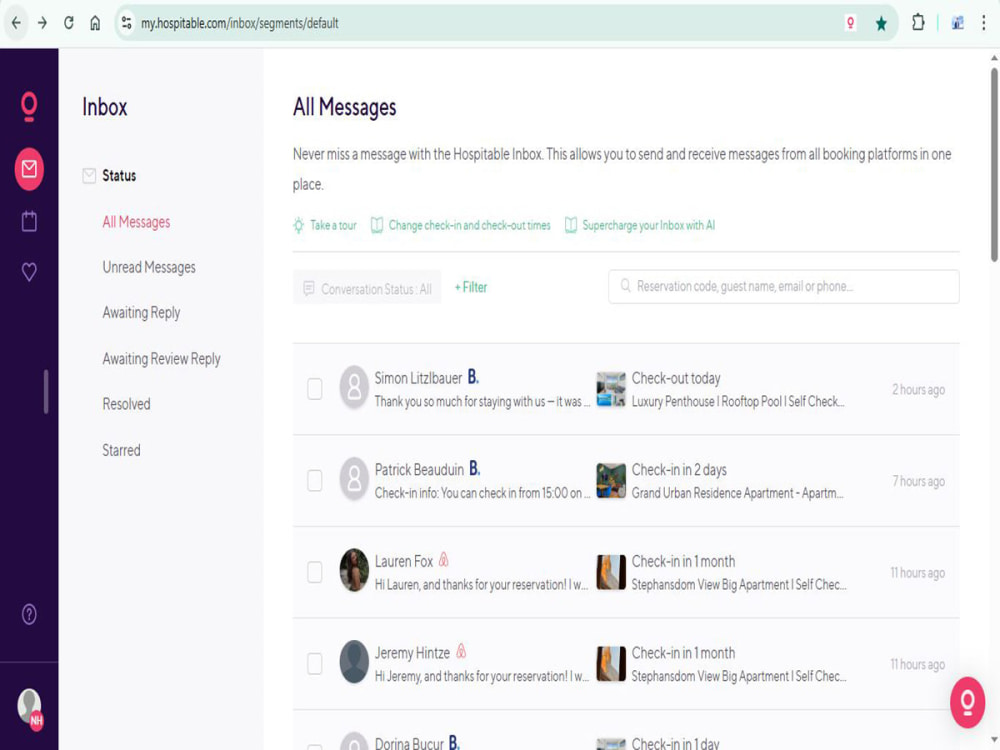The image size is (1000, 750).
Task: Click the "Status" heading text
Action: pyautogui.click(x=119, y=175)
